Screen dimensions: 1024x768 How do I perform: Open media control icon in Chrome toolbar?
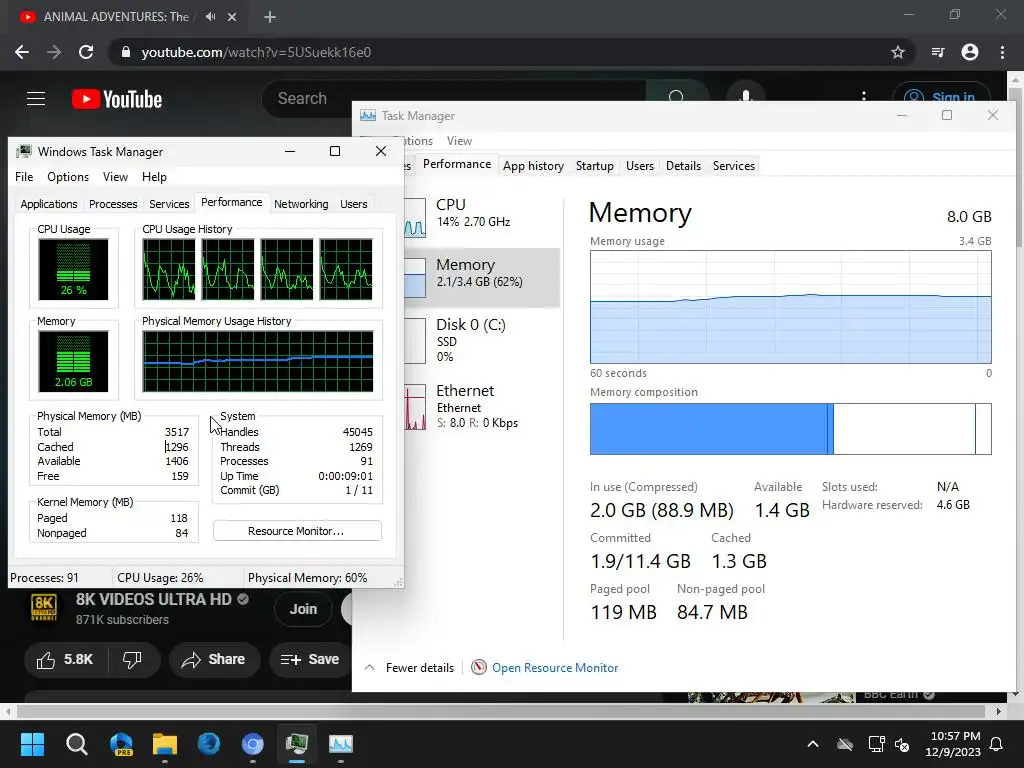938,52
